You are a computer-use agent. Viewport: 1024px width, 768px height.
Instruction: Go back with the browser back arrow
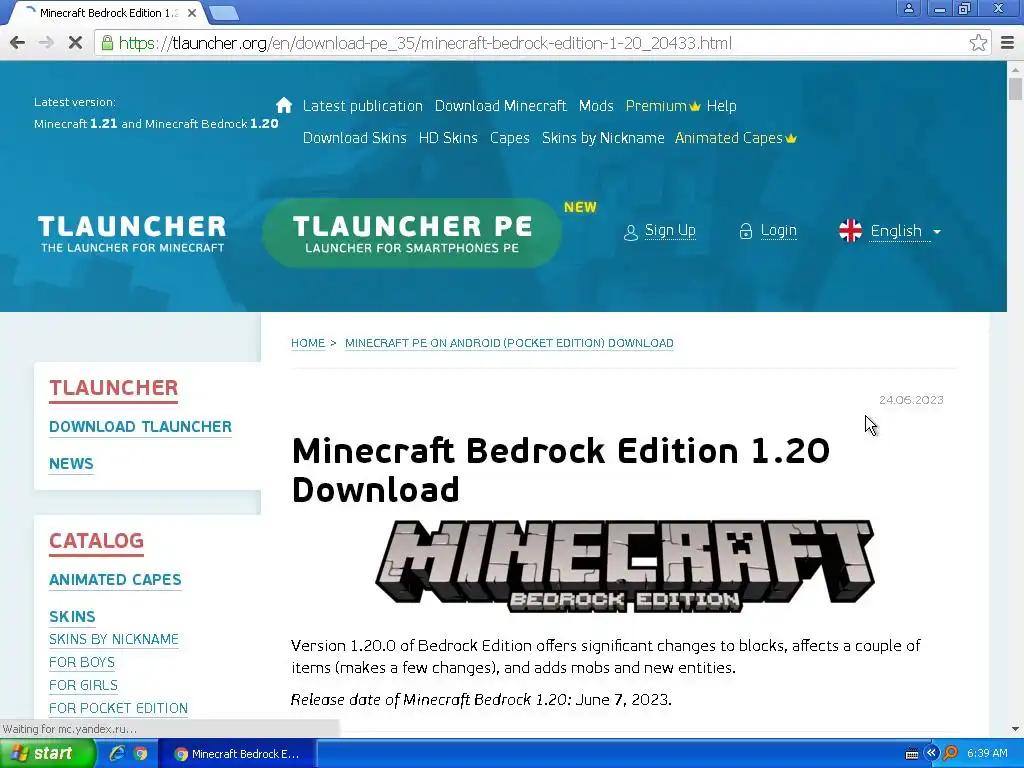coord(18,43)
